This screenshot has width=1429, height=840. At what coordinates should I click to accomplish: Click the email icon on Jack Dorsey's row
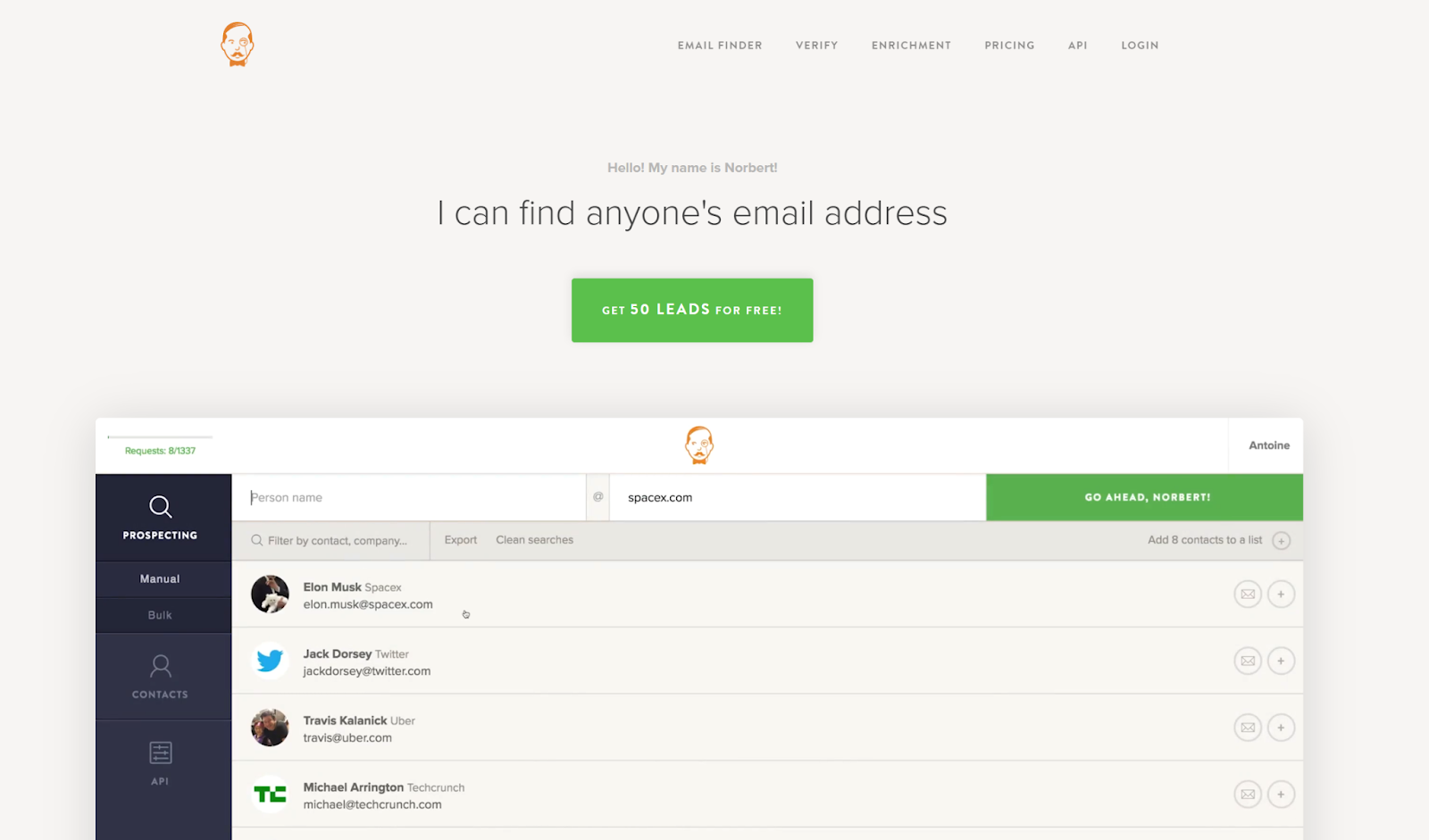pos(1248,661)
